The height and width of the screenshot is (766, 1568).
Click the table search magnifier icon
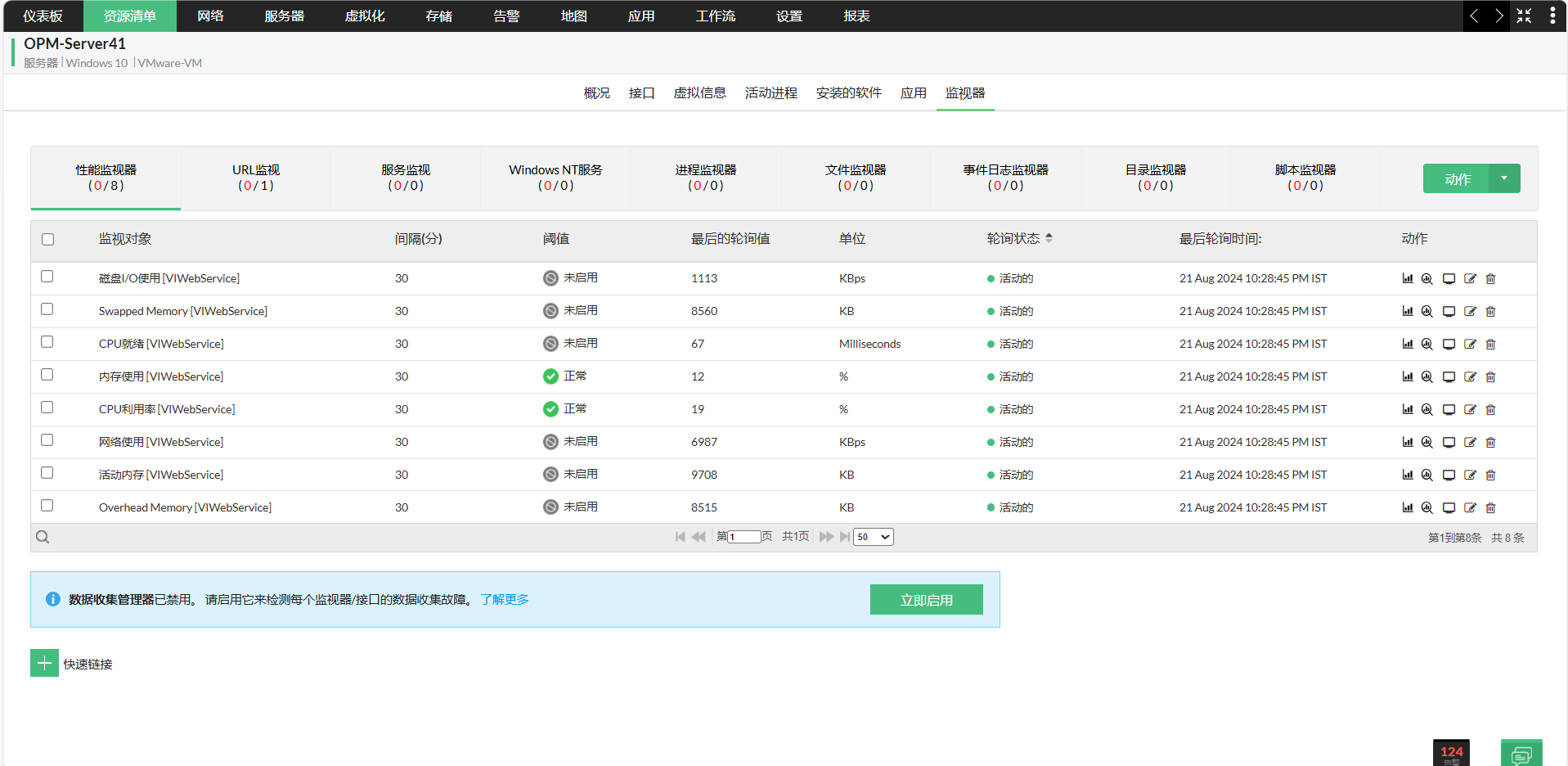[x=43, y=537]
